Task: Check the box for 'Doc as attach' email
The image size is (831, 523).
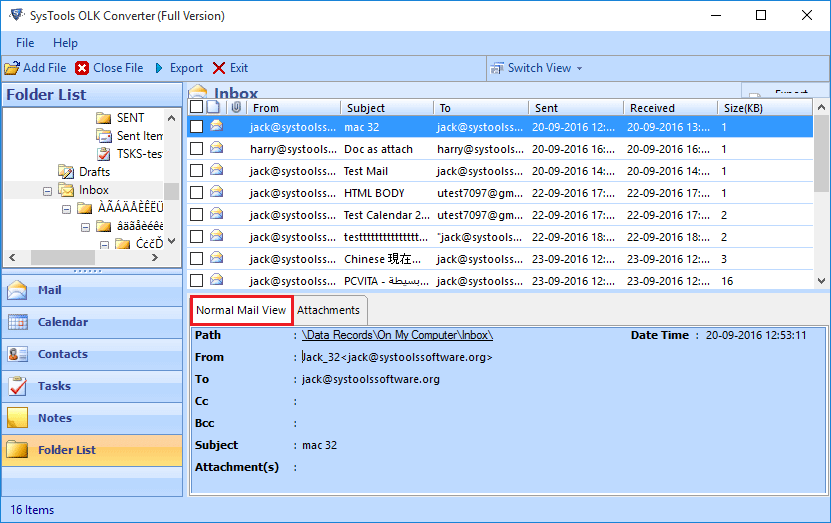Action: (197, 149)
